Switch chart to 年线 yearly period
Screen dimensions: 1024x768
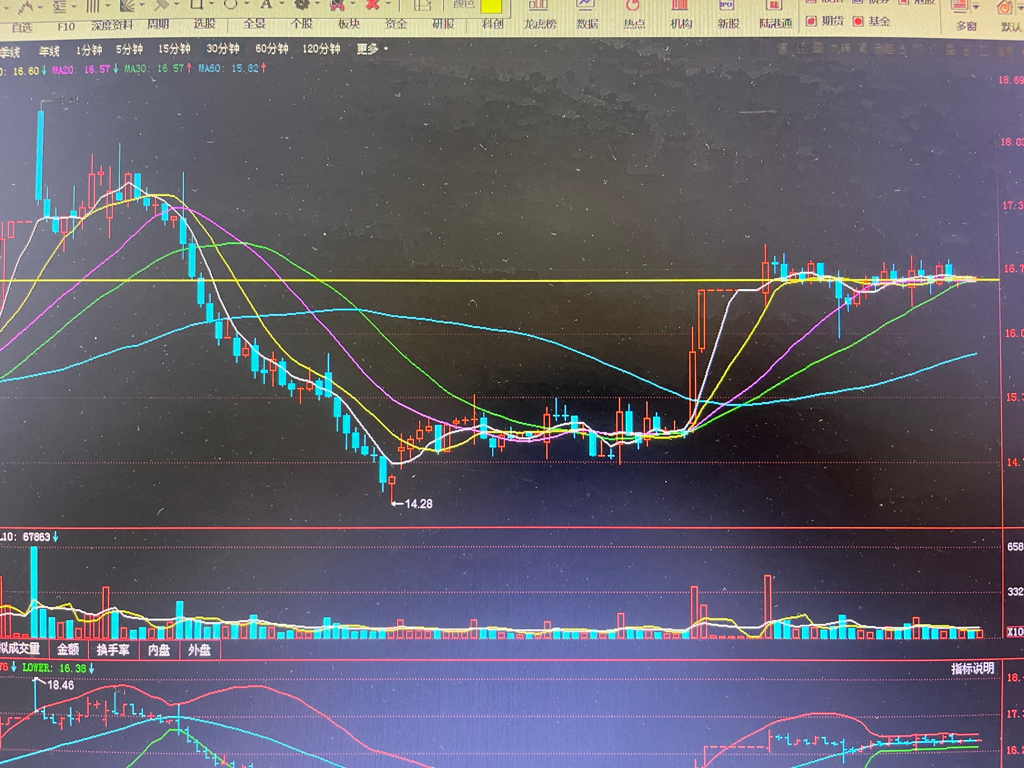(x=49, y=51)
